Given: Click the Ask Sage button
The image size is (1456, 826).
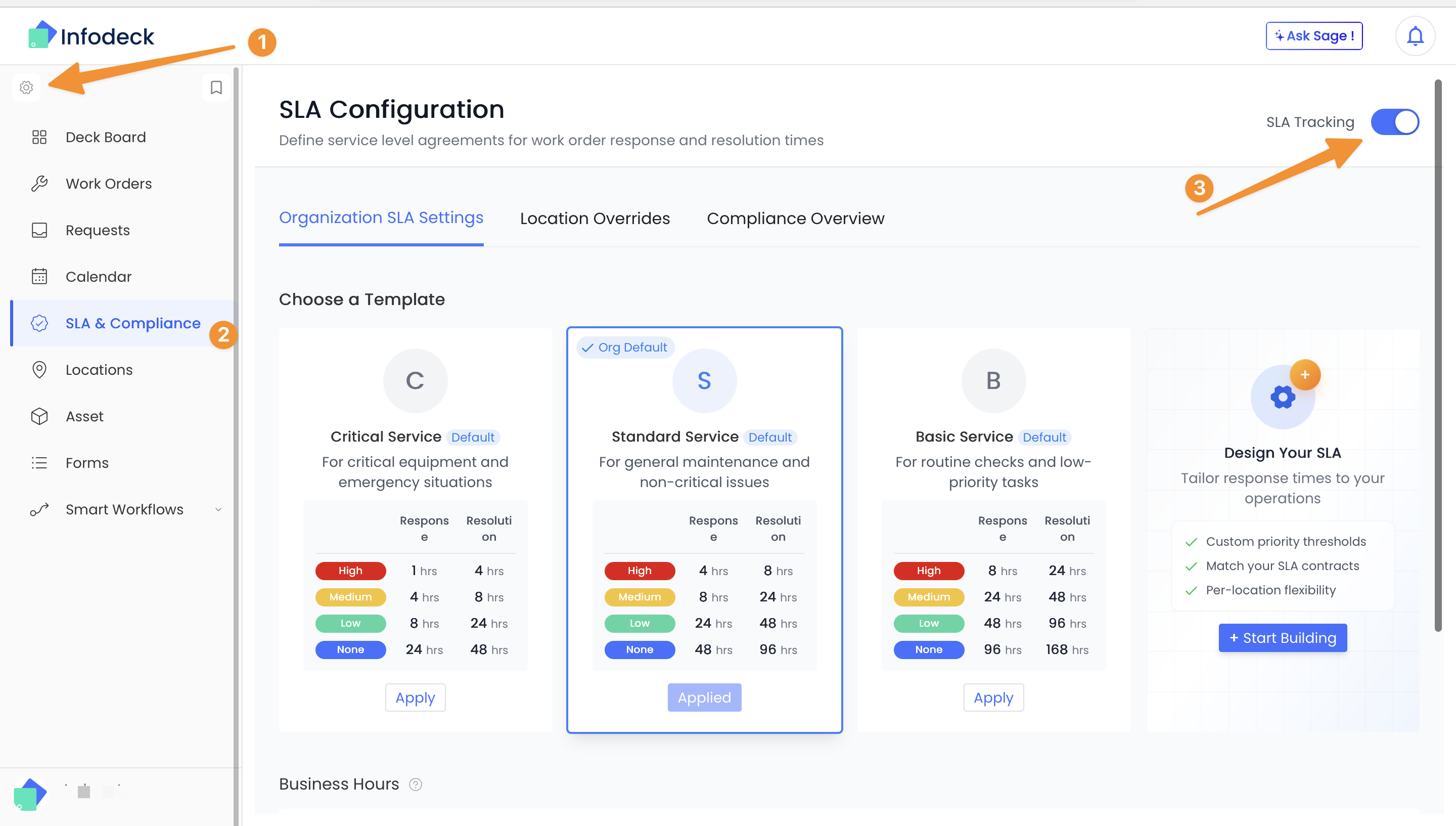Looking at the screenshot, I should [1314, 35].
